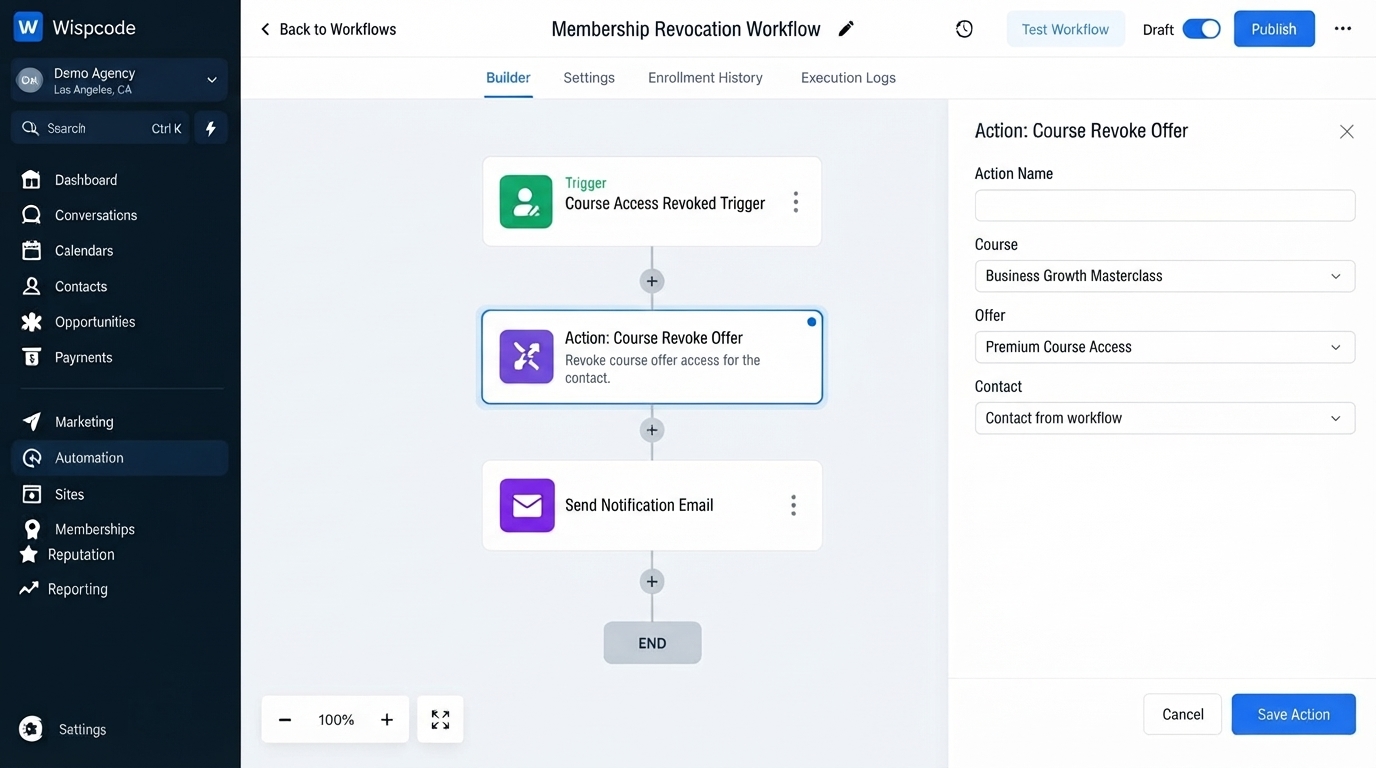Edit workflow name with pencil icon
The image size is (1376, 768).
point(846,29)
